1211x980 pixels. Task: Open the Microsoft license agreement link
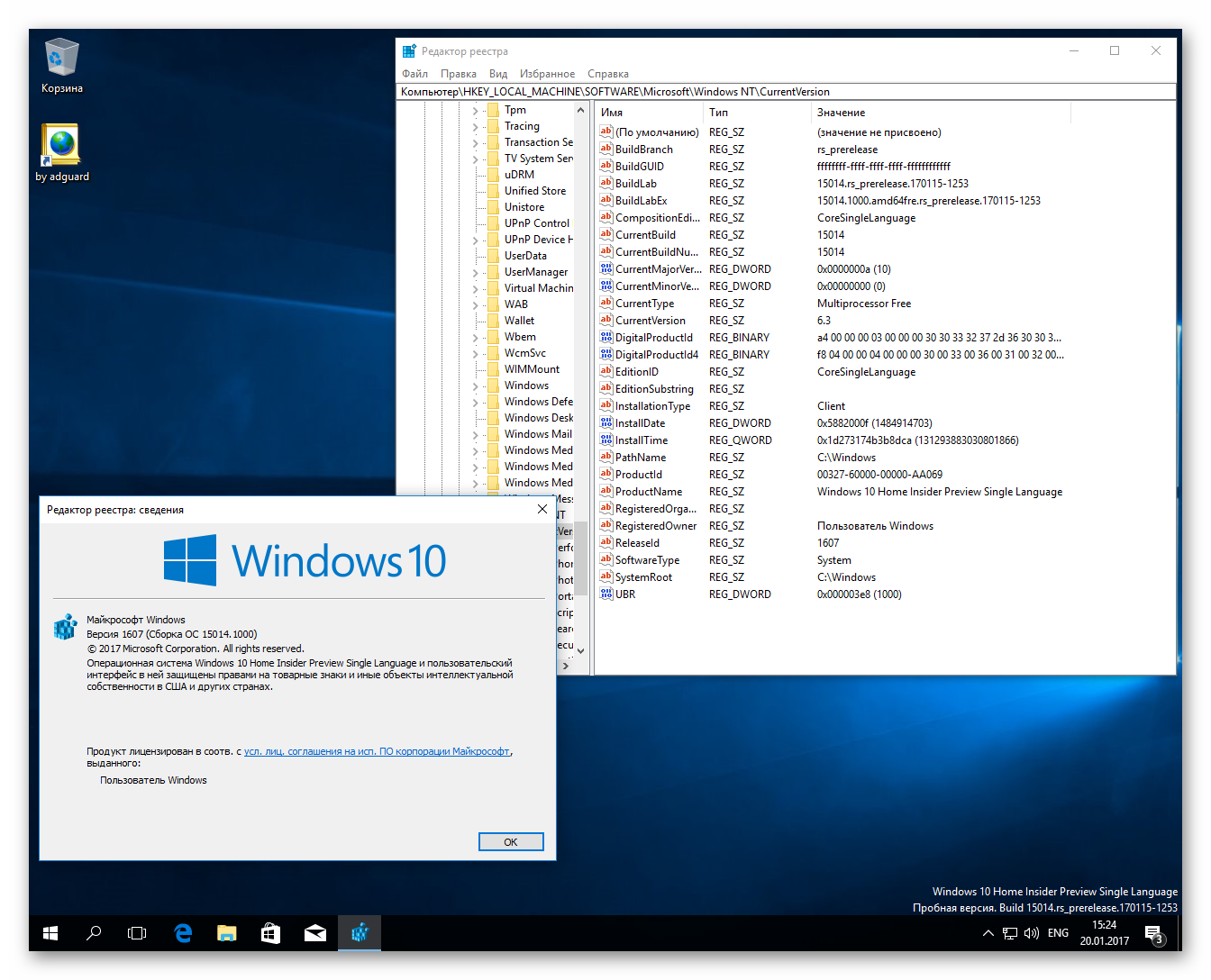click(377, 751)
